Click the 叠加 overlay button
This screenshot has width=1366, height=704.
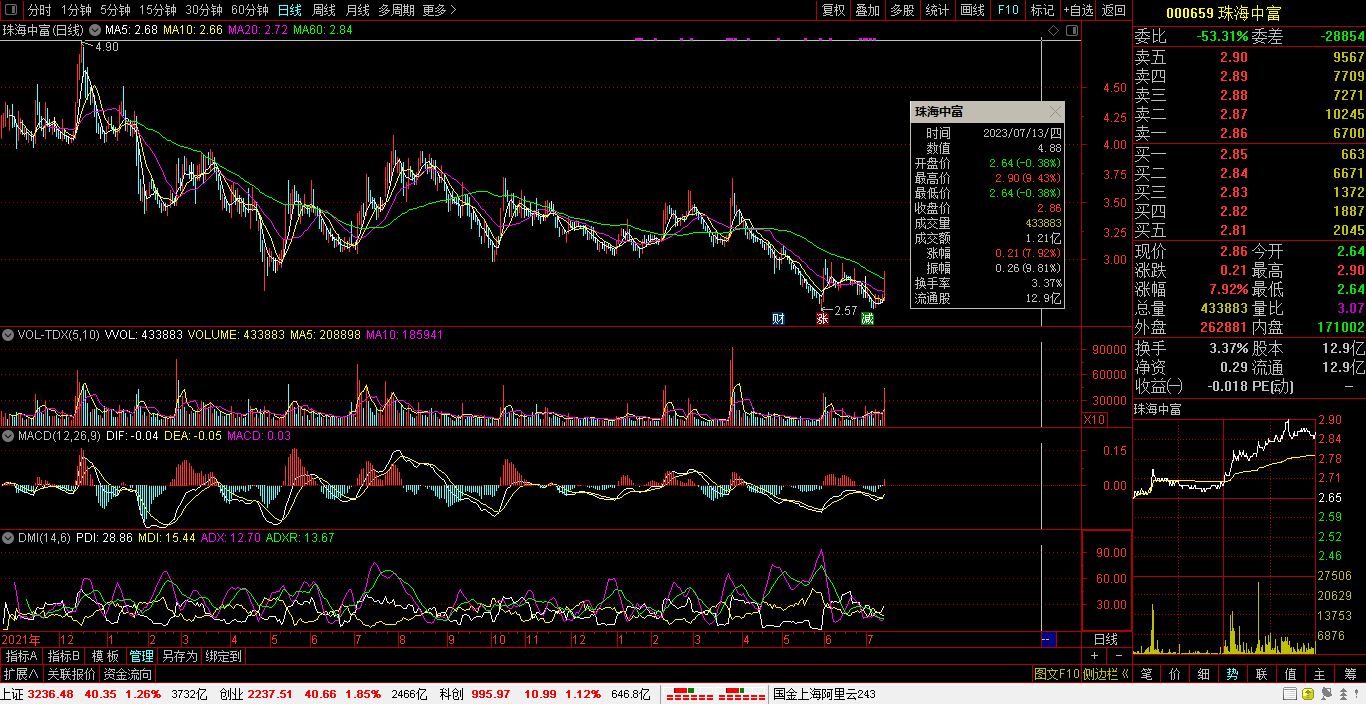coord(868,10)
